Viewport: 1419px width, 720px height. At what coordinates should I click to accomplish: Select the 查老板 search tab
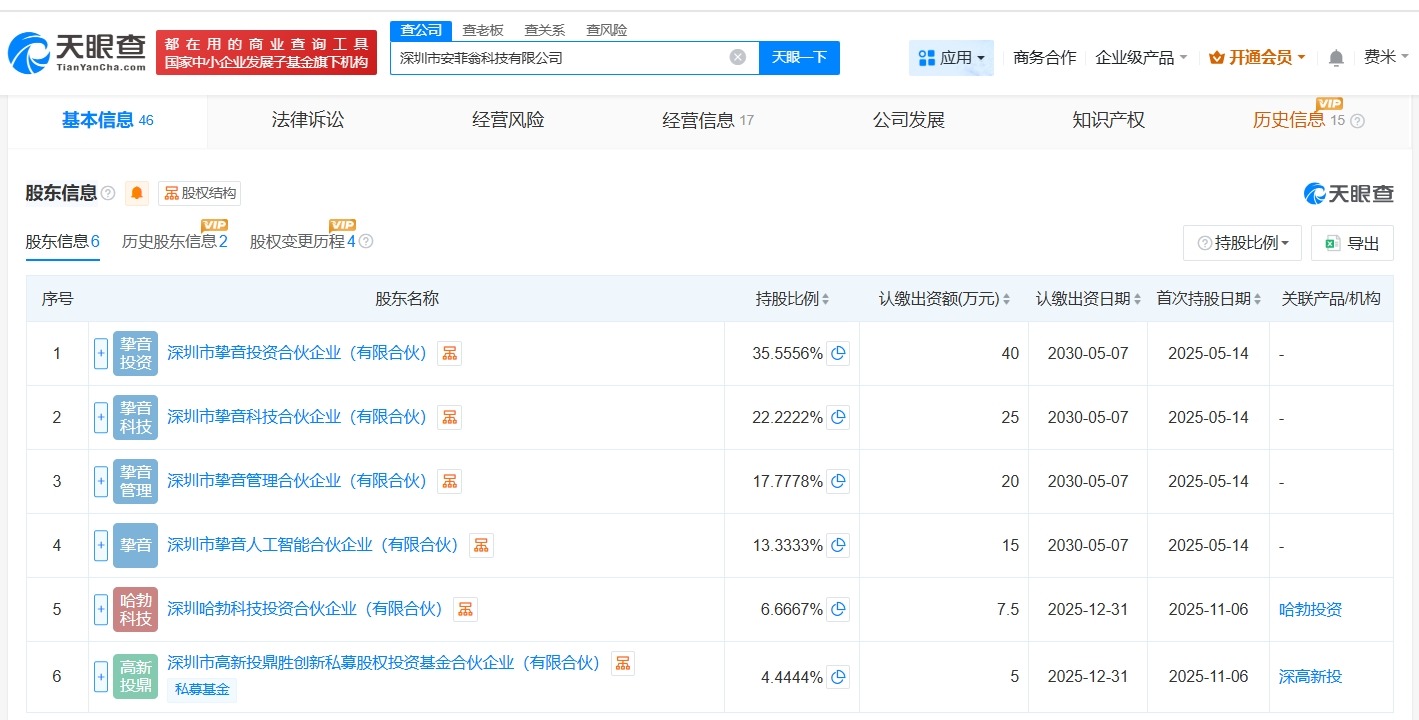(x=483, y=30)
